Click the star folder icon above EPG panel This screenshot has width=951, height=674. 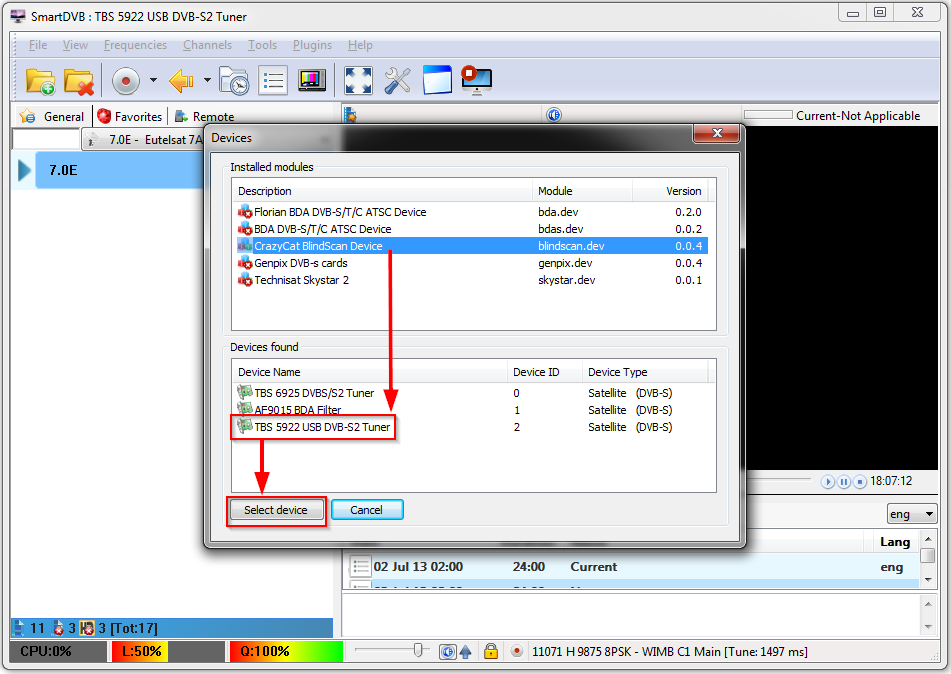(350, 115)
